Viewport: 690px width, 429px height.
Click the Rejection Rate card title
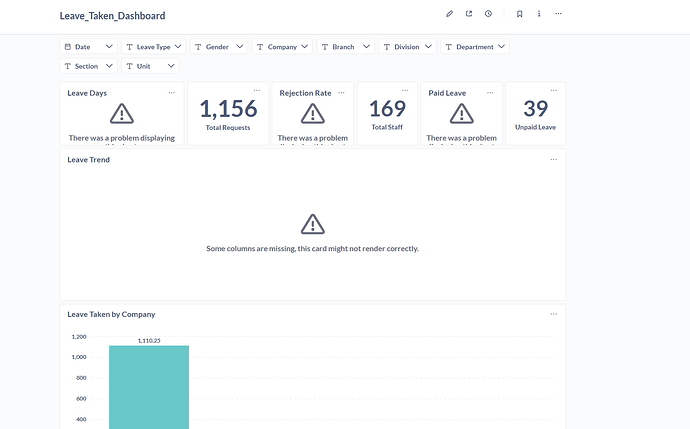[x=305, y=93]
